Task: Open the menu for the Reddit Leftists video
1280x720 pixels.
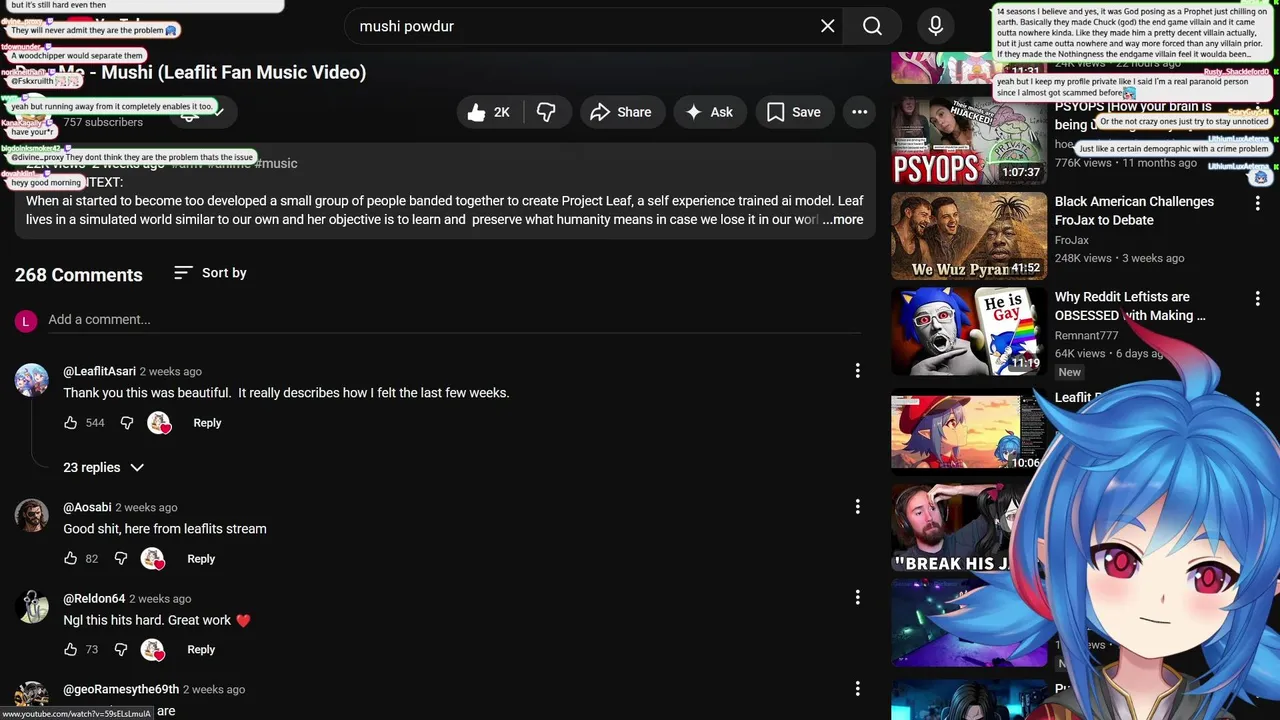Action: pyautogui.click(x=1258, y=298)
